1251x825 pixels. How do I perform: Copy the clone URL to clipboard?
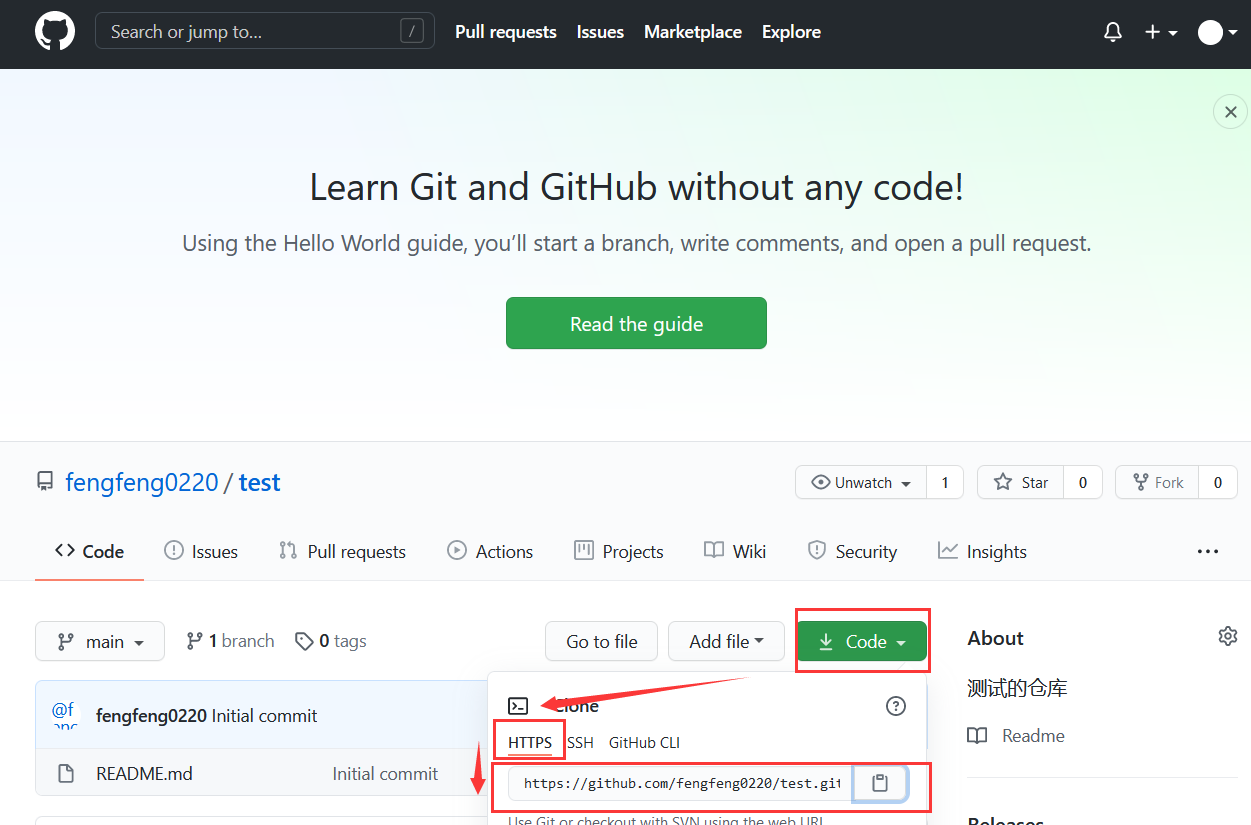coord(880,783)
